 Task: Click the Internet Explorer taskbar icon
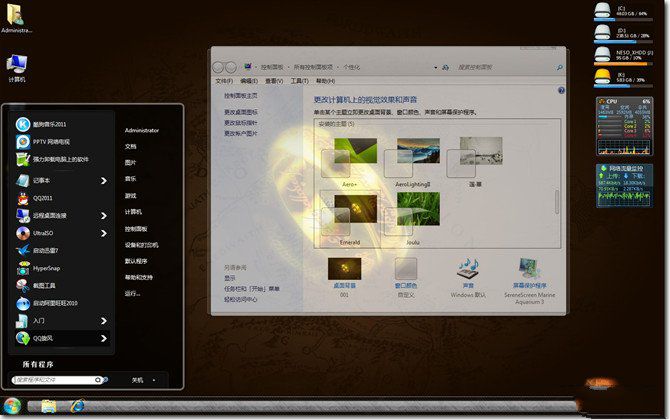pyautogui.click(x=78, y=405)
